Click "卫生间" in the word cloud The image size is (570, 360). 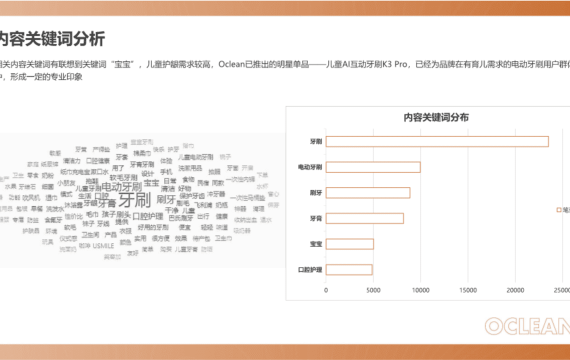[x=90, y=235]
